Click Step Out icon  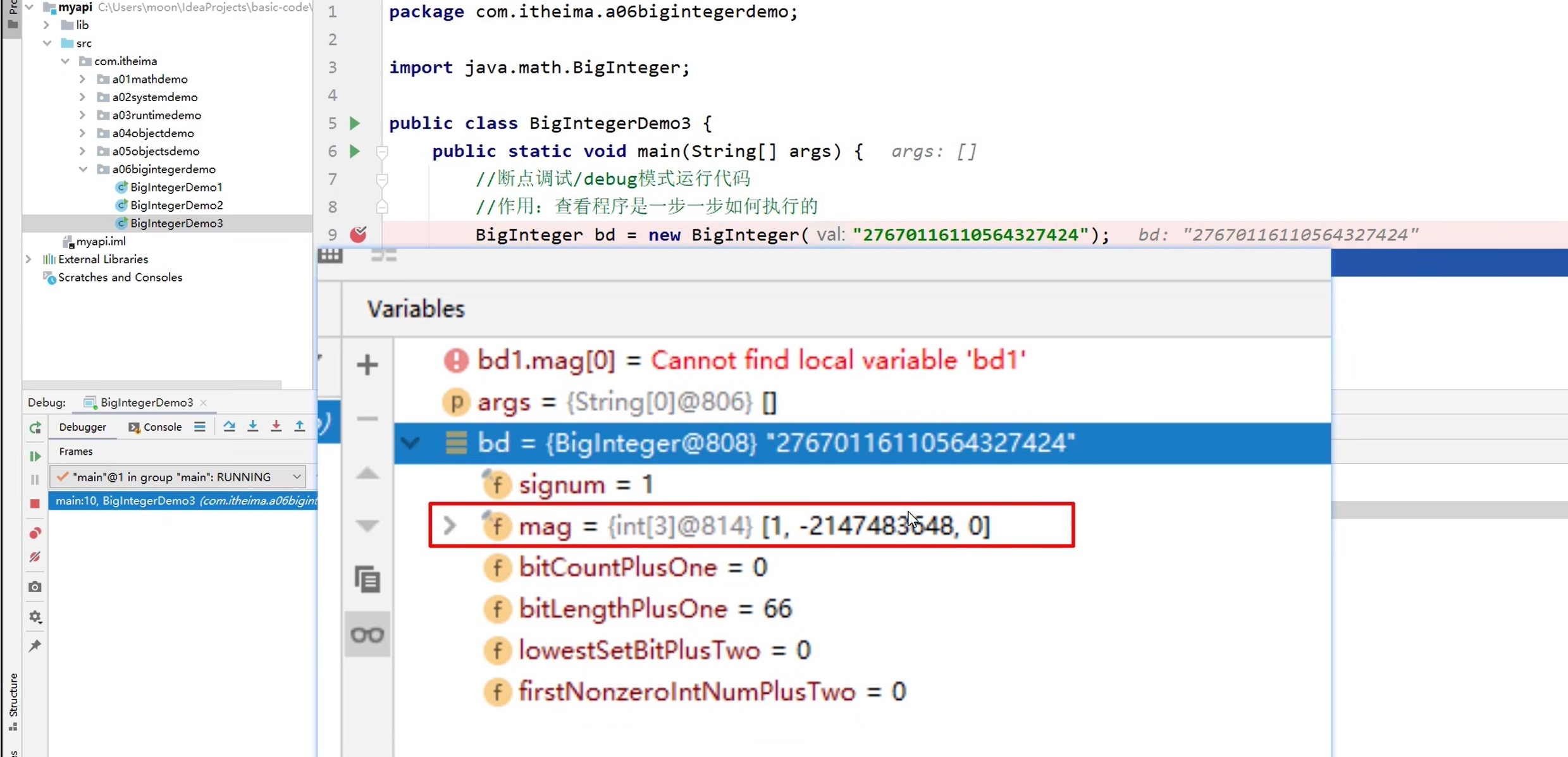click(x=299, y=427)
